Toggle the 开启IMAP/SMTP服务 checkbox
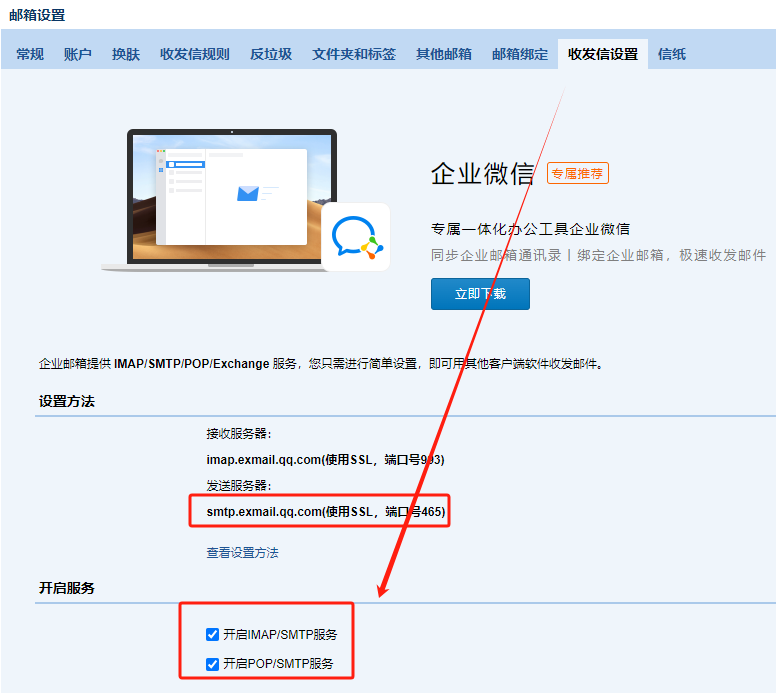This screenshot has width=776, height=693. coord(212,634)
